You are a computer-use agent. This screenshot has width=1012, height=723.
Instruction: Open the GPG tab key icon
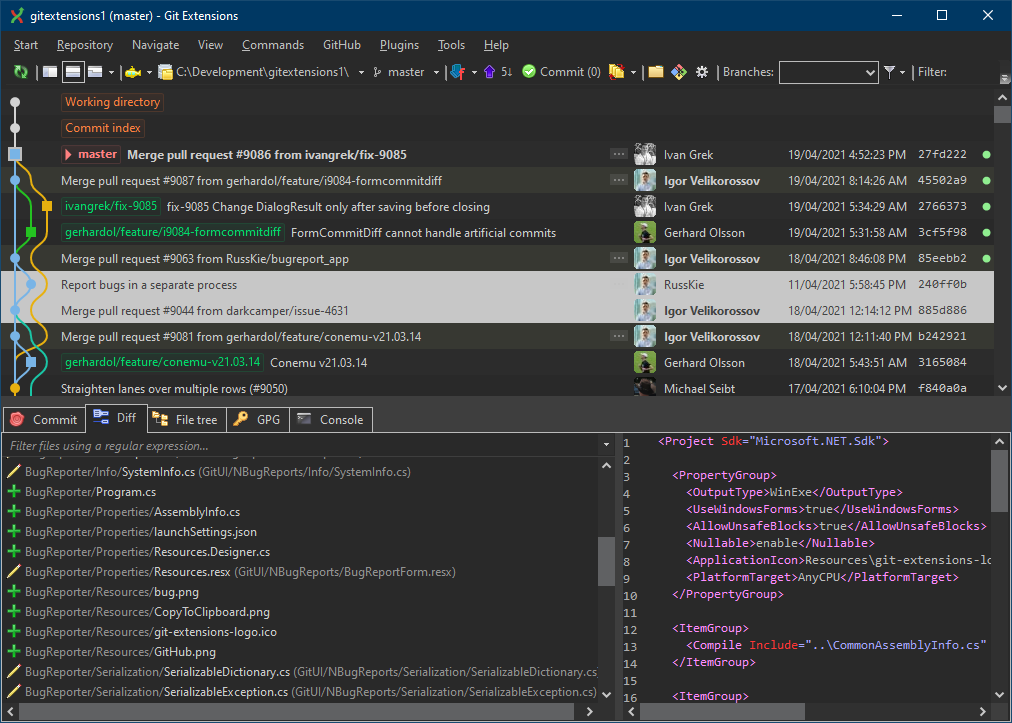click(x=240, y=419)
